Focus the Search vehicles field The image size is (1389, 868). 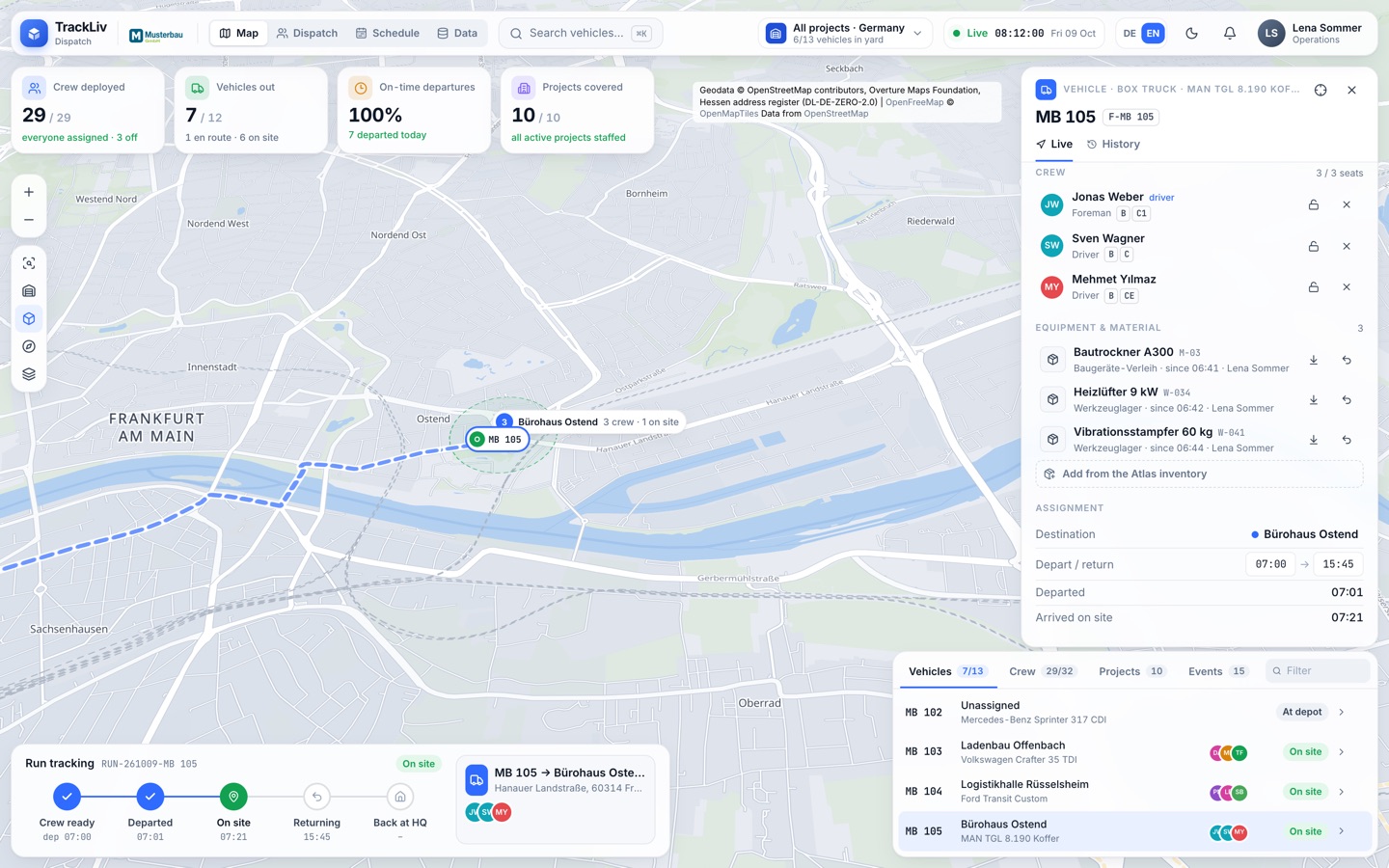click(x=581, y=33)
